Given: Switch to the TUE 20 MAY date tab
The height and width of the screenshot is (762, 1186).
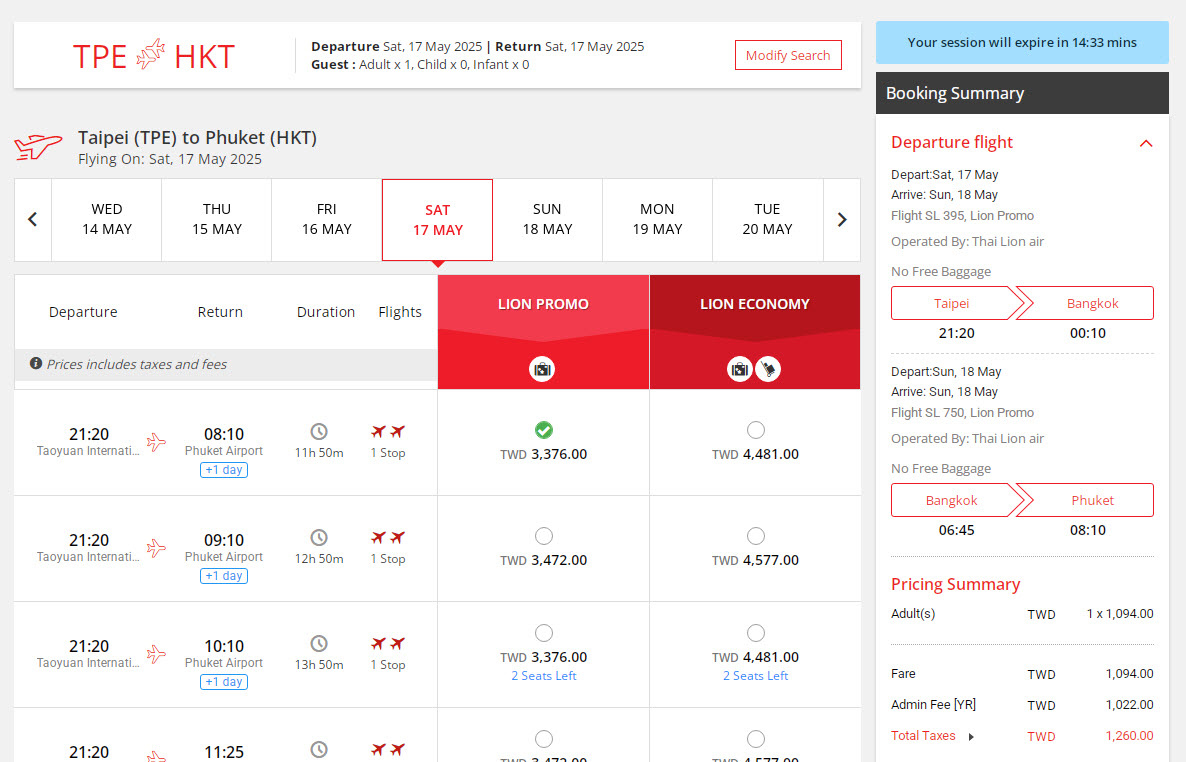Looking at the screenshot, I should coord(768,219).
